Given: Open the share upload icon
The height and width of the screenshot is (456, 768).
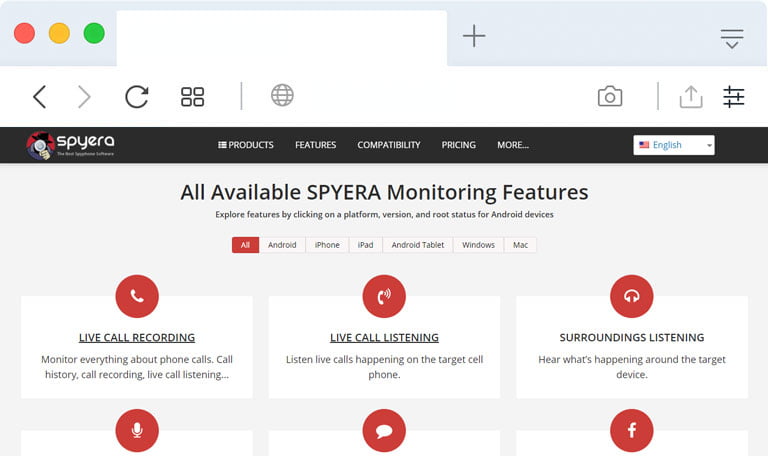Looking at the screenshot, I should pos(691,96).
